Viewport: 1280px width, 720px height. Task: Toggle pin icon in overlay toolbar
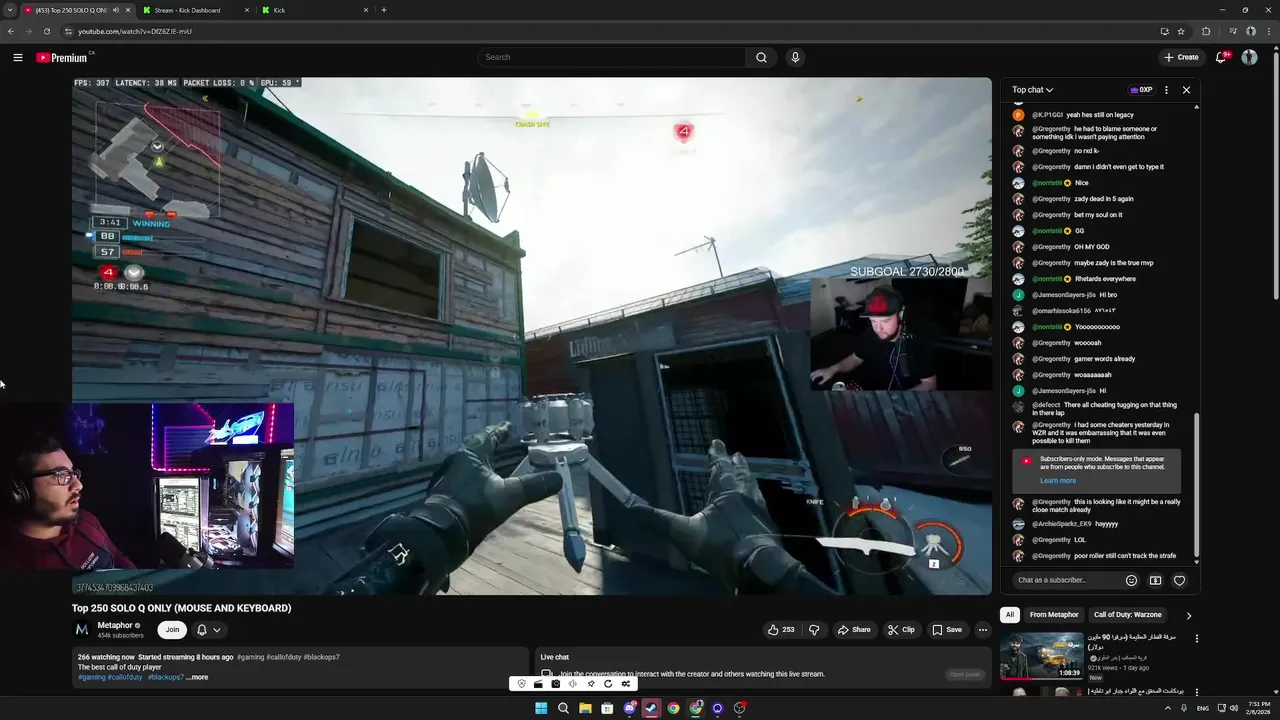(591, 684)
